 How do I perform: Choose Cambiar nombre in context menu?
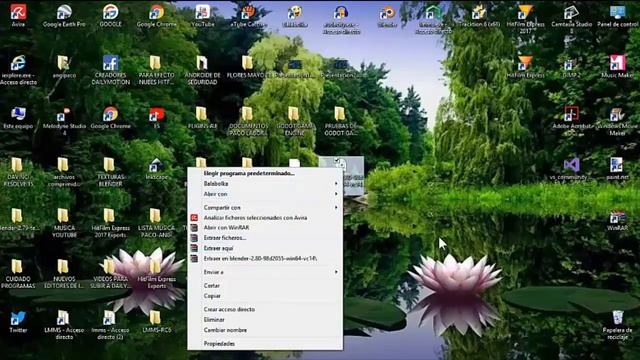pos(265,330)
